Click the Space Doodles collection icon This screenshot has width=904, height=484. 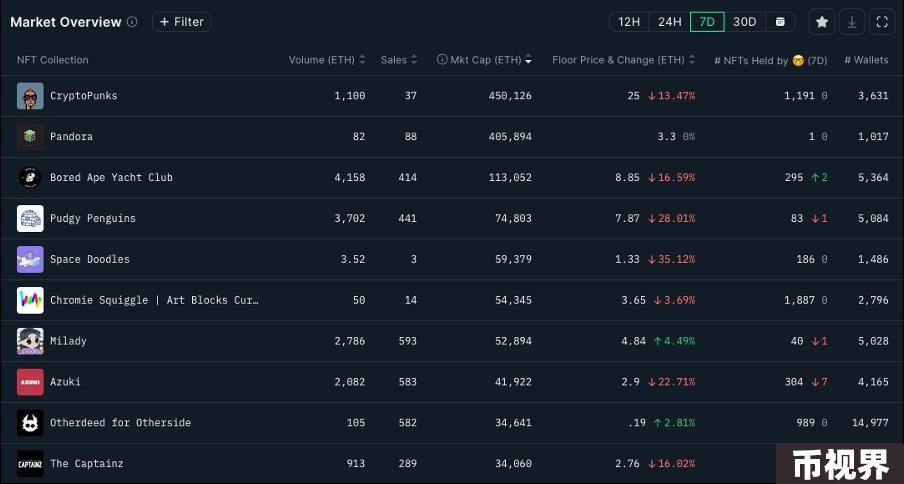tap(30, 259)
